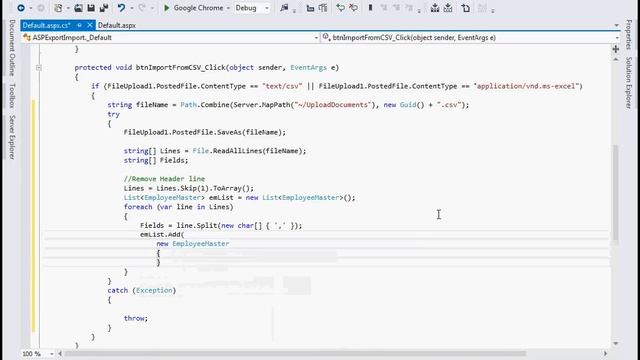This screenshot has height=360, width=640.
Task: Open the Toolbox side panel
Action: pyautogui.click(x=12, y=96)
